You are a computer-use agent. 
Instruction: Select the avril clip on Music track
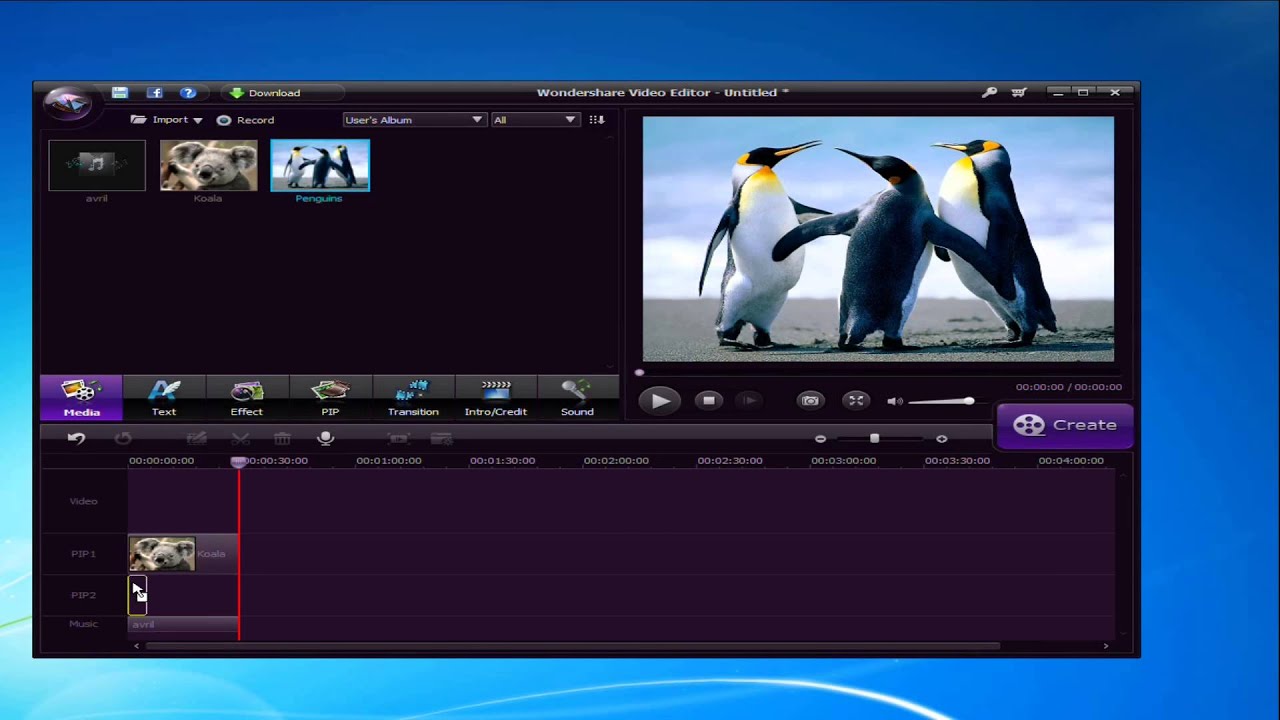183,624
